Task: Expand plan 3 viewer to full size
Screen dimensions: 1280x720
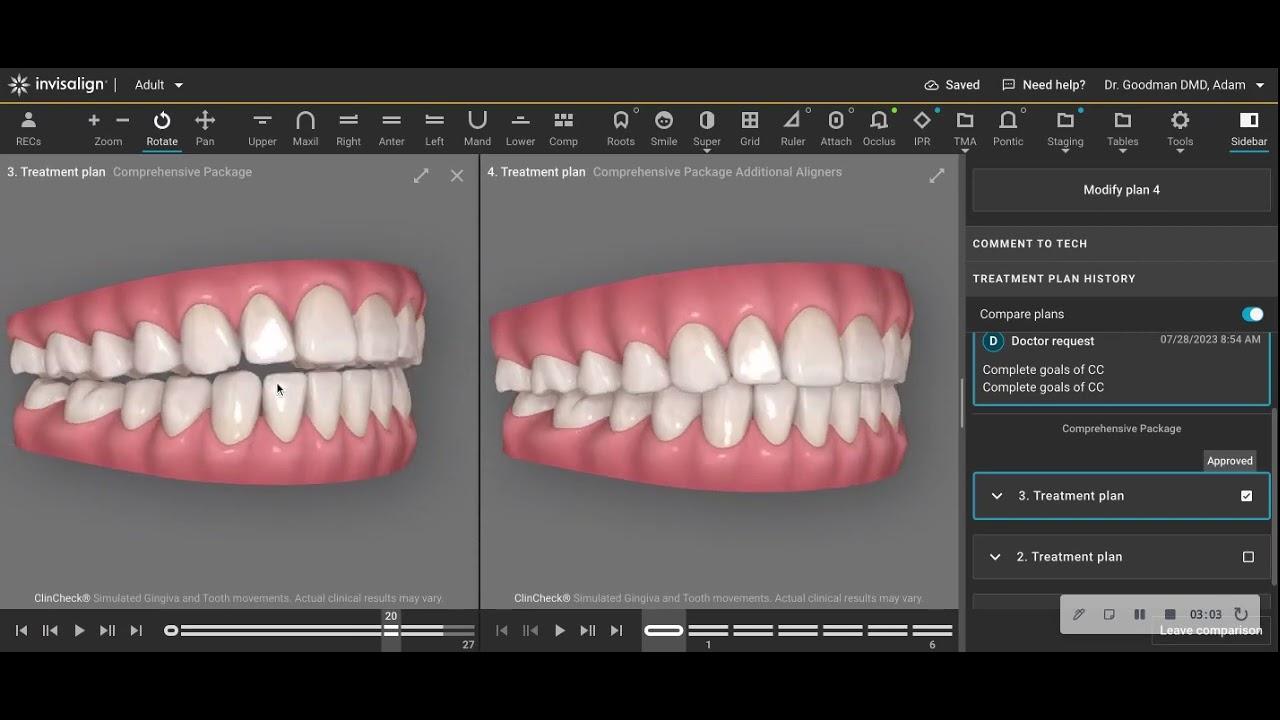Action: (421, 175)
